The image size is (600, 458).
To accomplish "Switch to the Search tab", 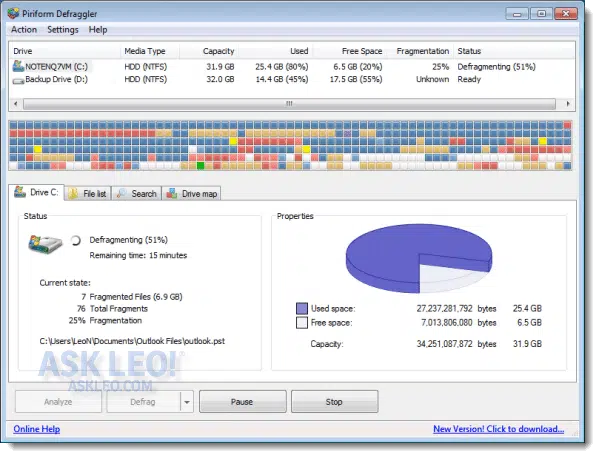I will (137, 194).
